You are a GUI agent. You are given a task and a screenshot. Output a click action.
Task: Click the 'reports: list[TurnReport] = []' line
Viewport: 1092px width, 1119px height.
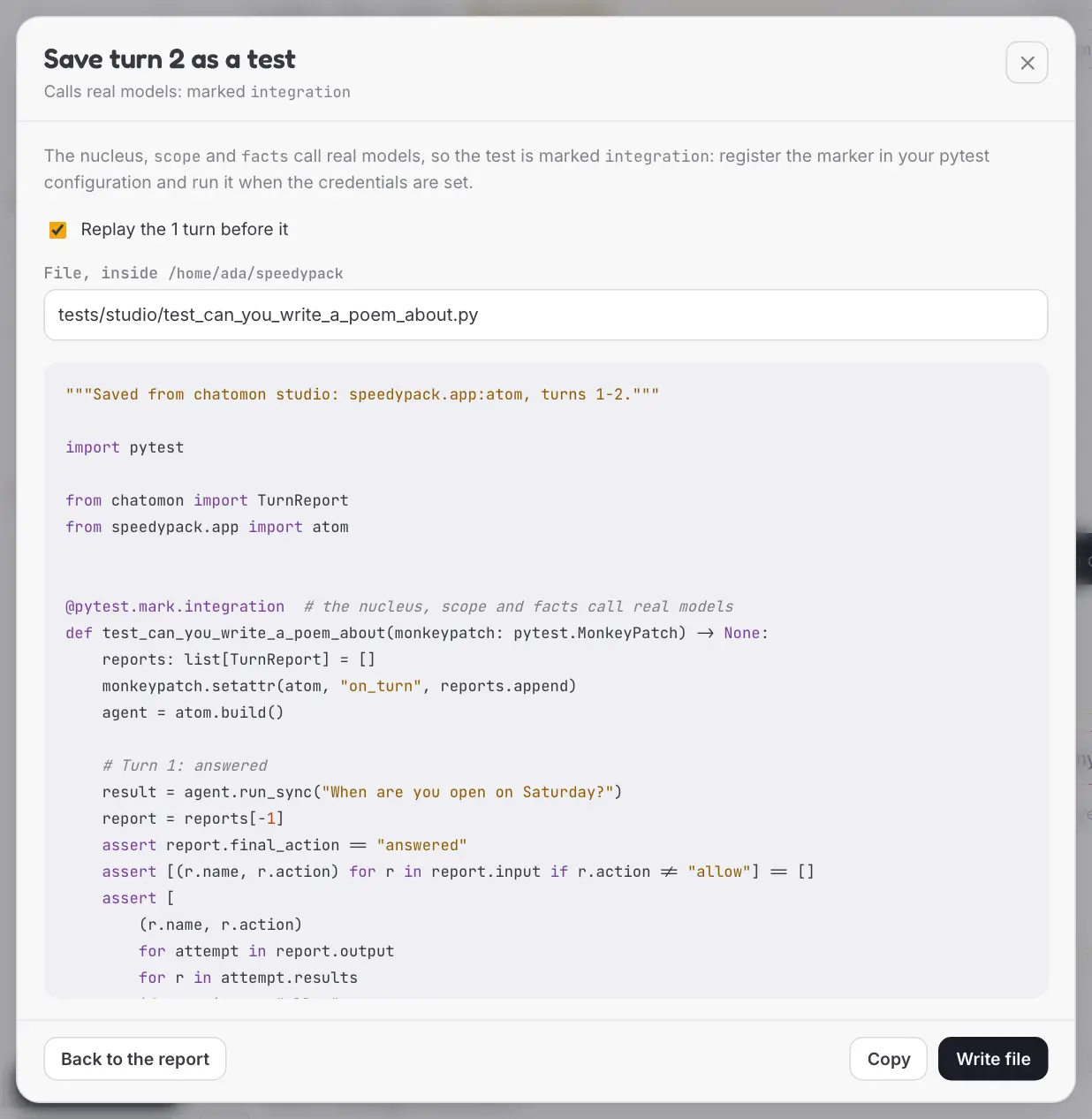point(239,659)
